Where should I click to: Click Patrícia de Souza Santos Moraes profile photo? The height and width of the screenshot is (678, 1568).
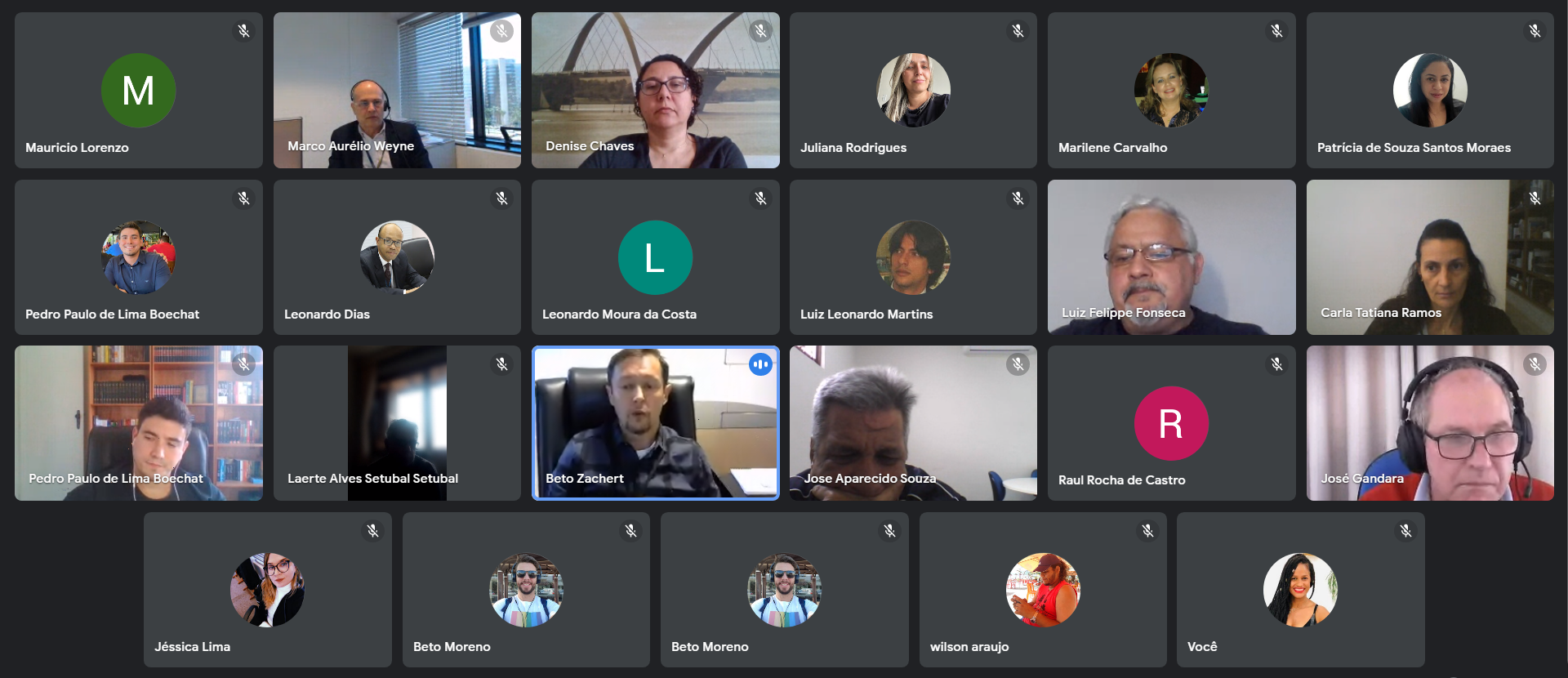pos(1430,90)
